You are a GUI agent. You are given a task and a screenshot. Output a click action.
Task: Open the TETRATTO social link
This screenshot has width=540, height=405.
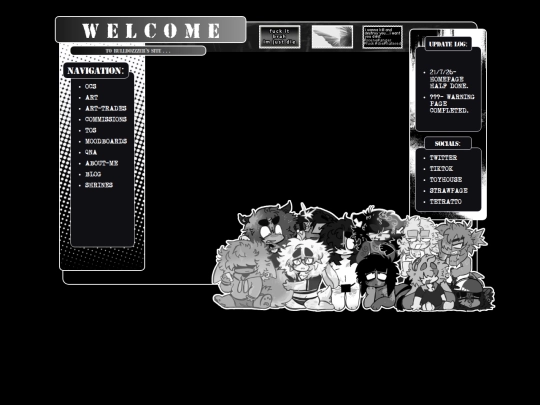pos(446,202)
